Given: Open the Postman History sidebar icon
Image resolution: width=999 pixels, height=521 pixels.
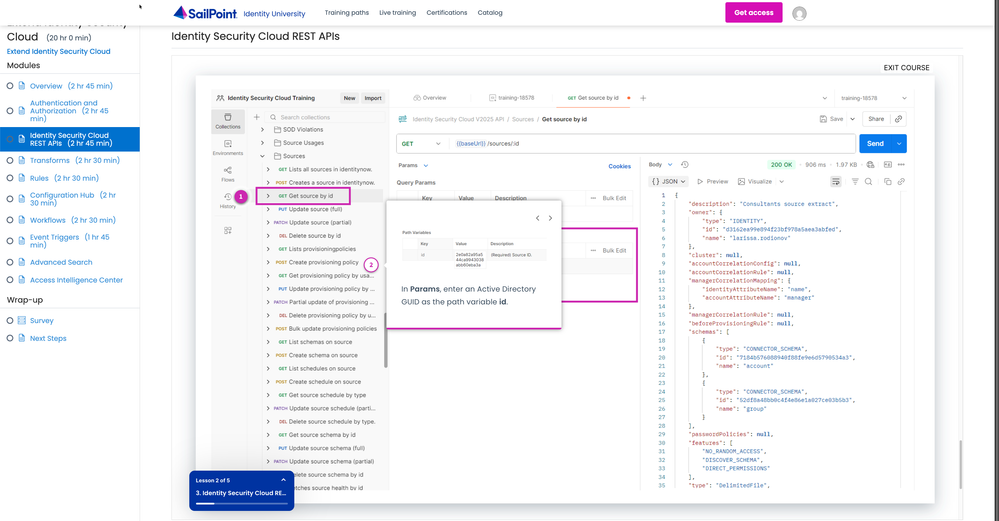Looking at the screenshot, I should coord(227,201).
